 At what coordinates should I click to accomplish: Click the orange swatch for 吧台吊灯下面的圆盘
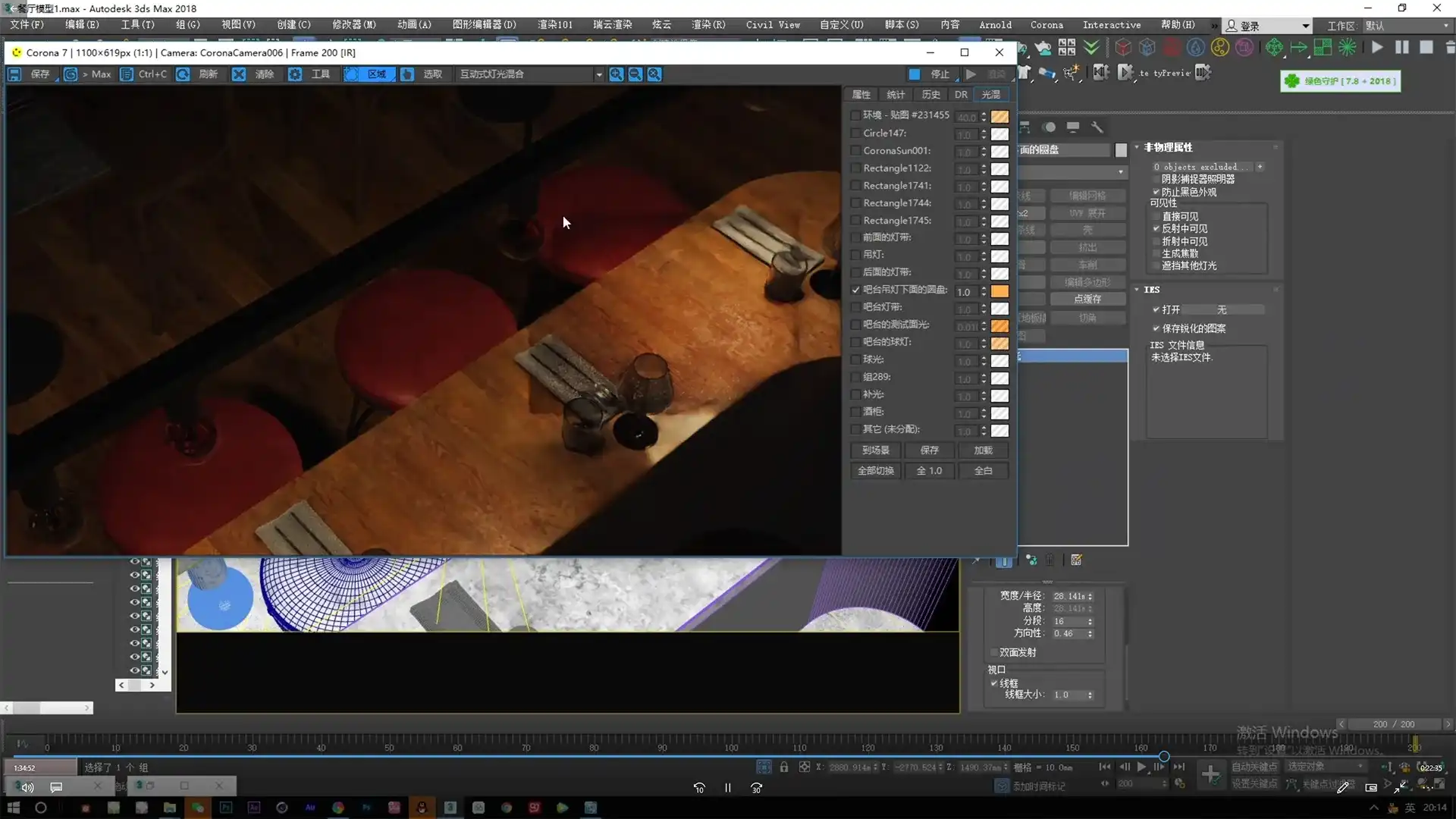tap(999, 291)
